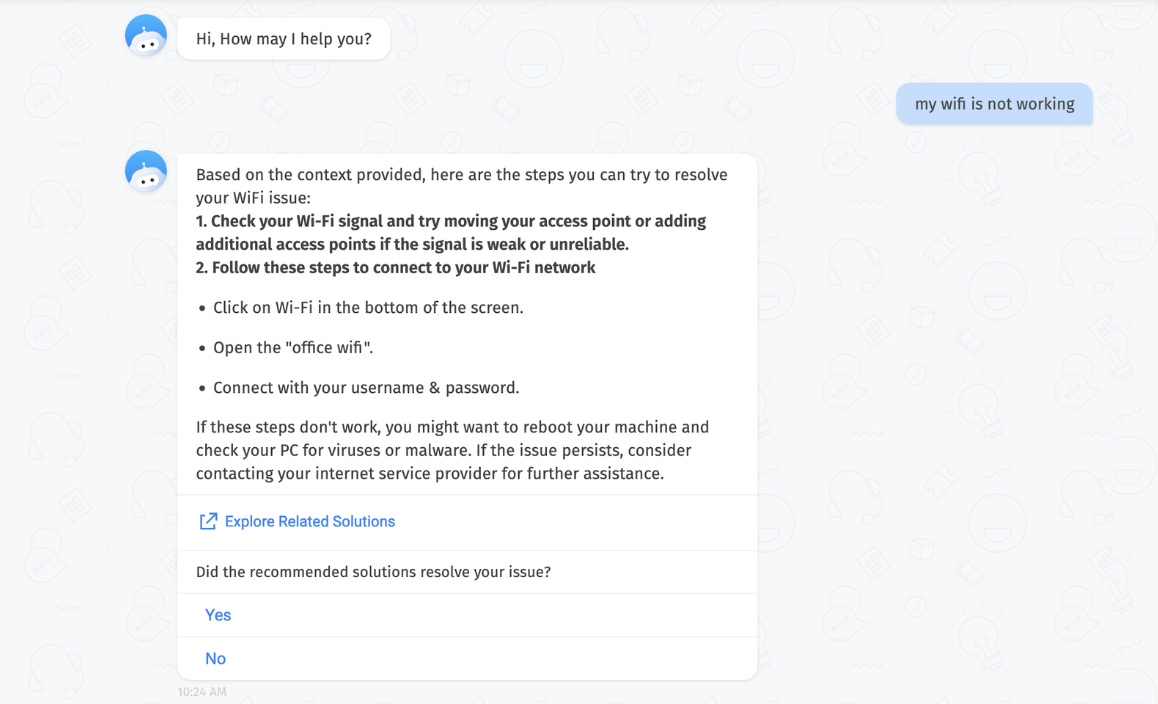
Task: Click "Did the recommended solutions resolve your issue?" text
Action: (x=373, y=572)
